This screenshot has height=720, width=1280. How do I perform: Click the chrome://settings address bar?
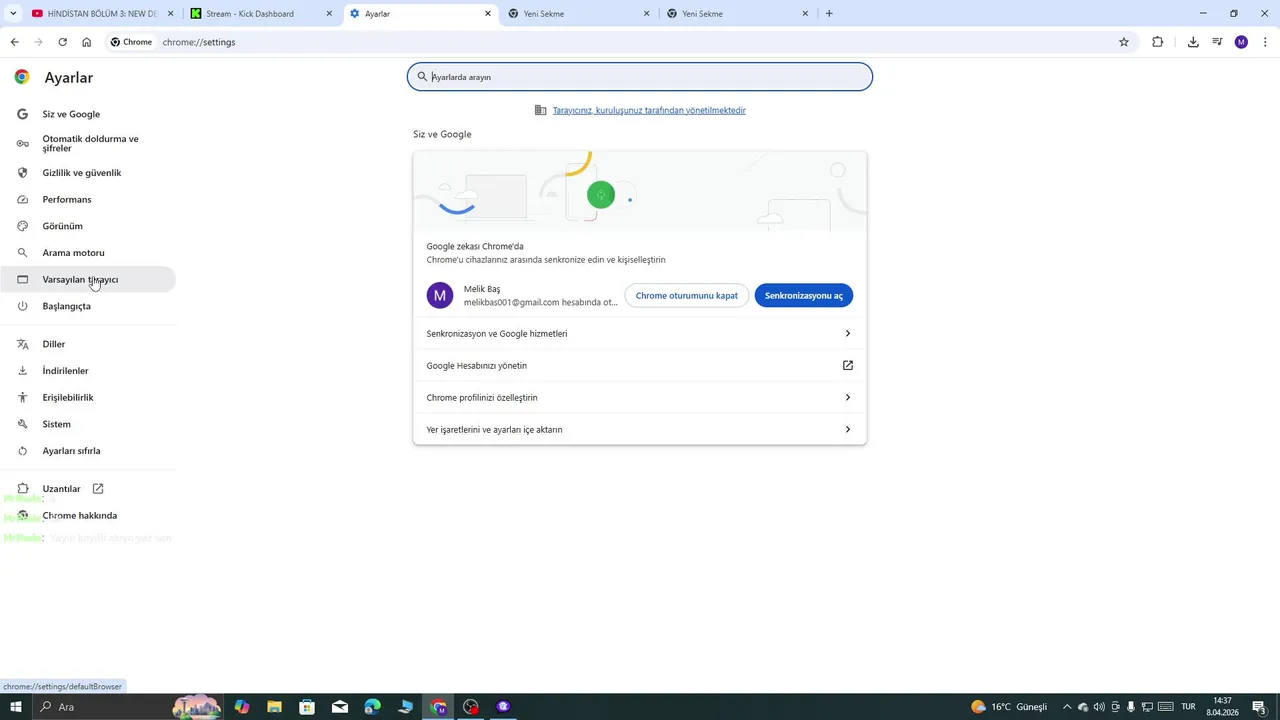pos(630,42)
